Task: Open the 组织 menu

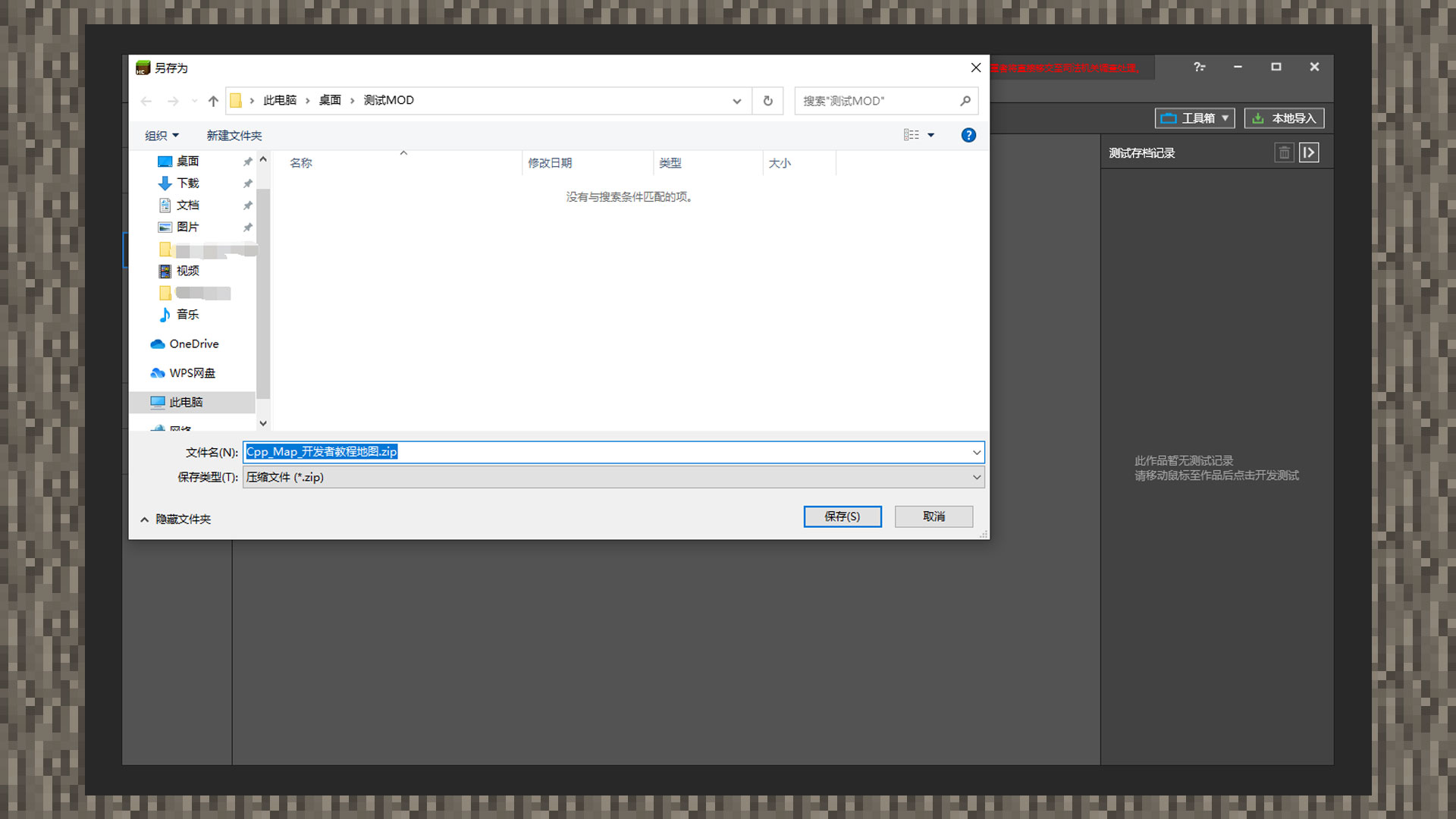Action: (x=162, y=135)
